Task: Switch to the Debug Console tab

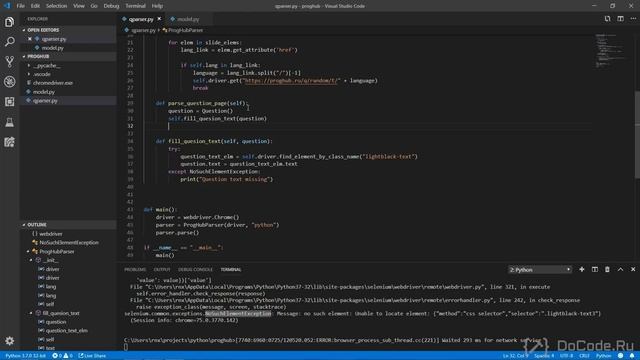Action: pyautogui.click(x=195, y=269)
